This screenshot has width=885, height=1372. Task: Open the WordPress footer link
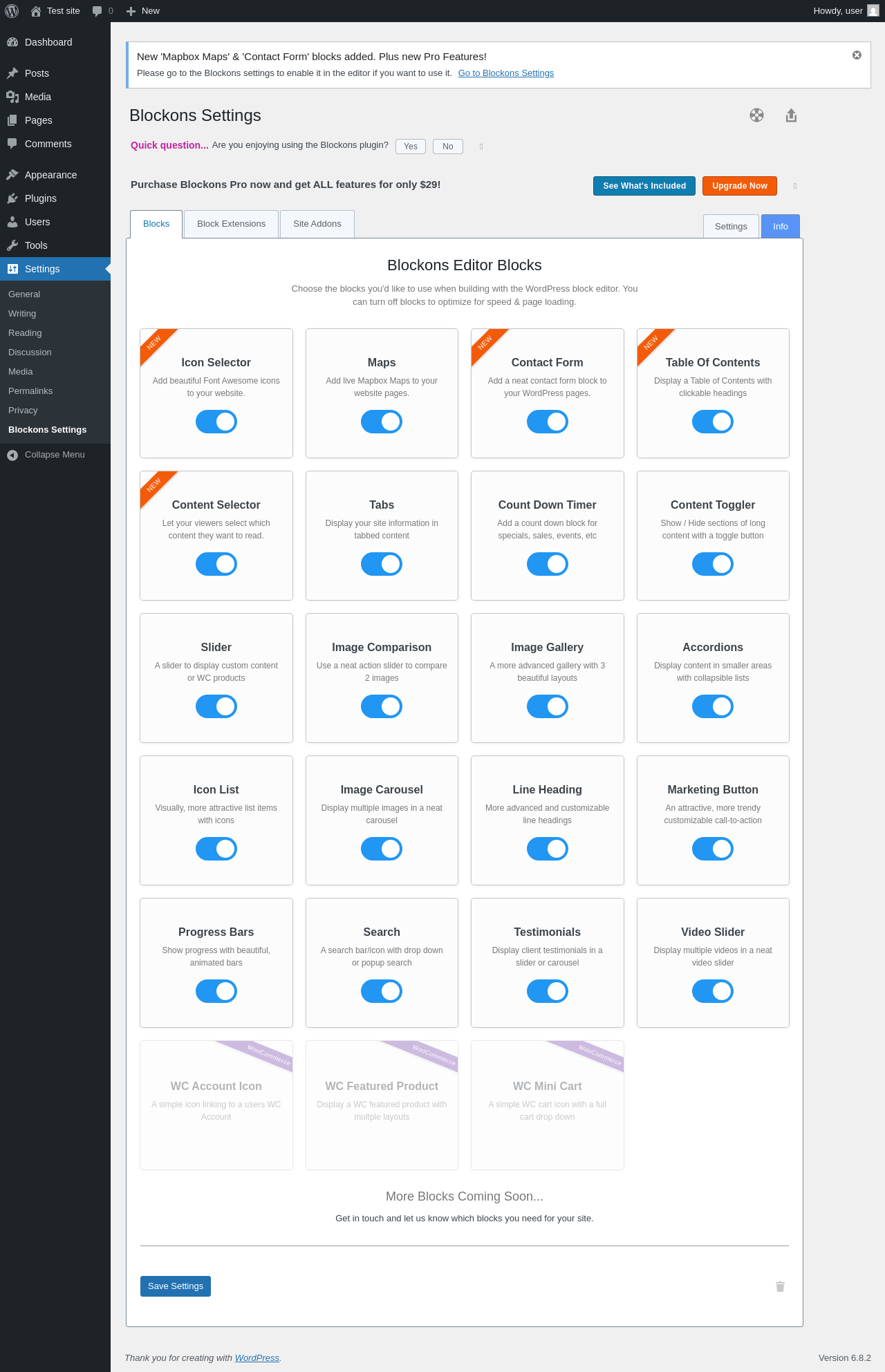point(257,1357)
